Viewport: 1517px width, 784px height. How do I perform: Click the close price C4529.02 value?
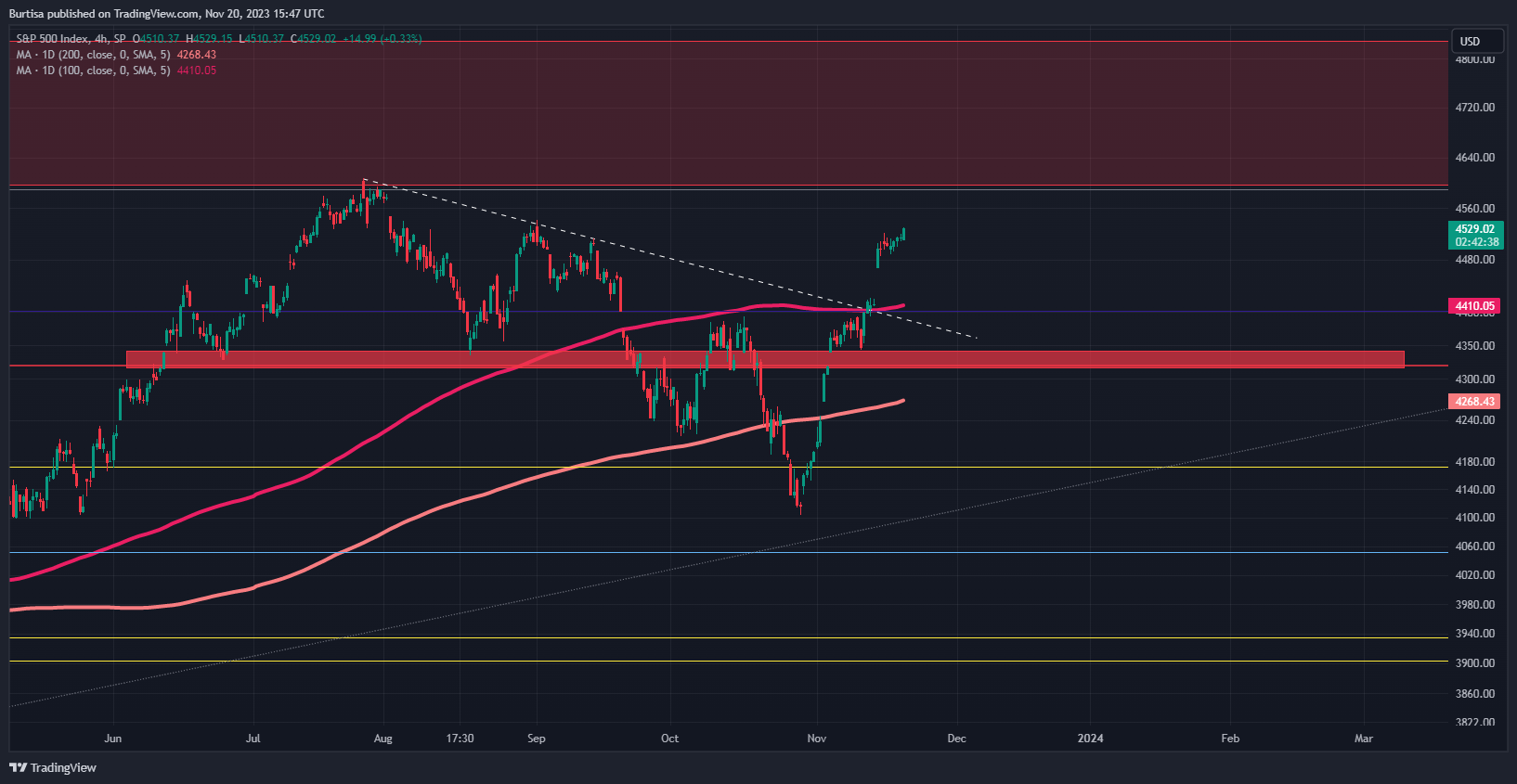[x=313, y=39]
